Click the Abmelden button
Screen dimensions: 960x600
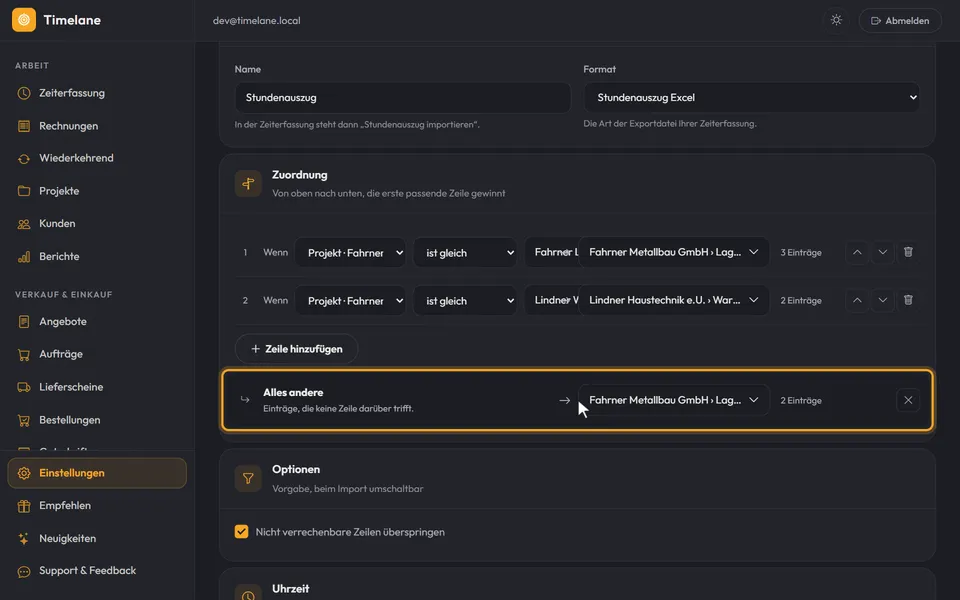900,21
